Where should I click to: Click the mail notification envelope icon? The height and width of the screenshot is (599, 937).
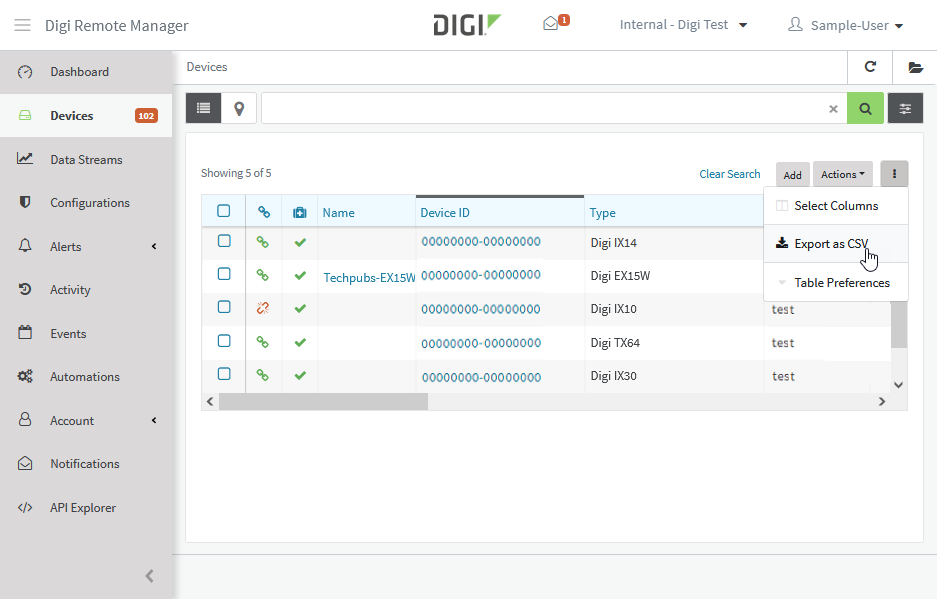(x=551, y=24)
